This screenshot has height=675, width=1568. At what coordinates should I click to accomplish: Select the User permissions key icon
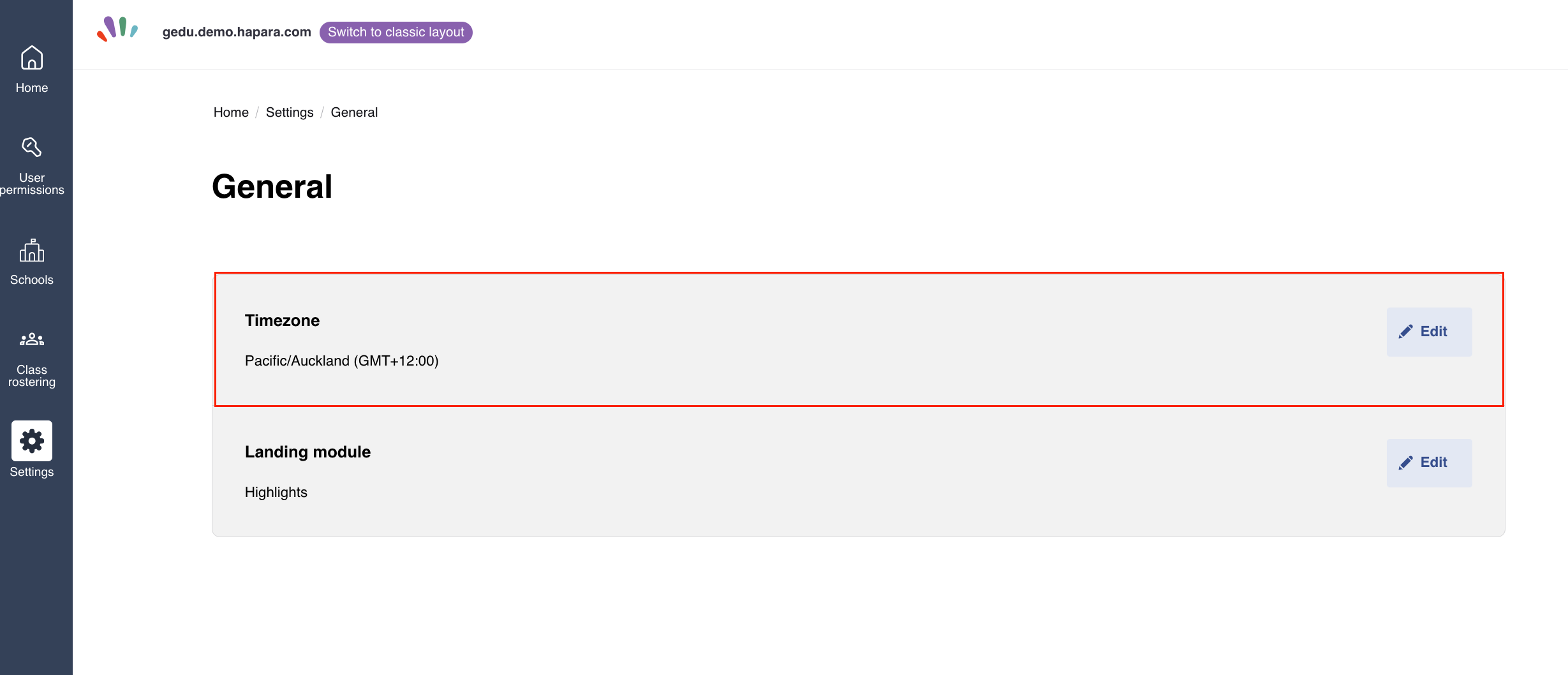[32, 147]
